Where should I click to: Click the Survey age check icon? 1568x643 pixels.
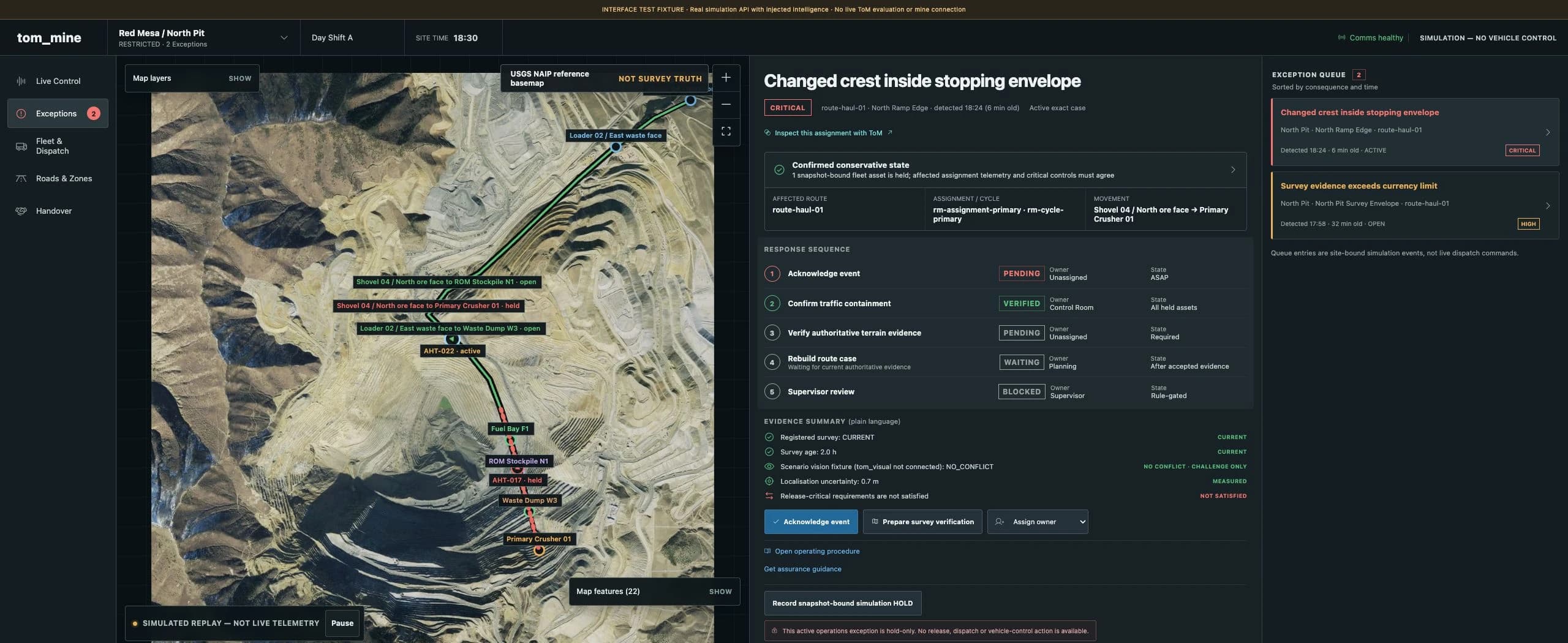769,452
